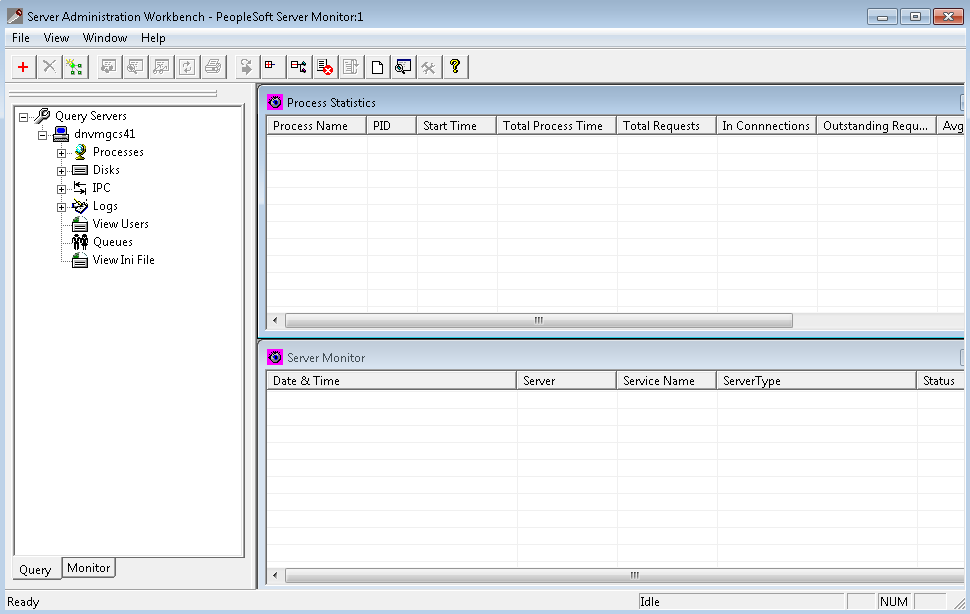Click the ServerType column header
970x614 pixels.
(816, 381)
